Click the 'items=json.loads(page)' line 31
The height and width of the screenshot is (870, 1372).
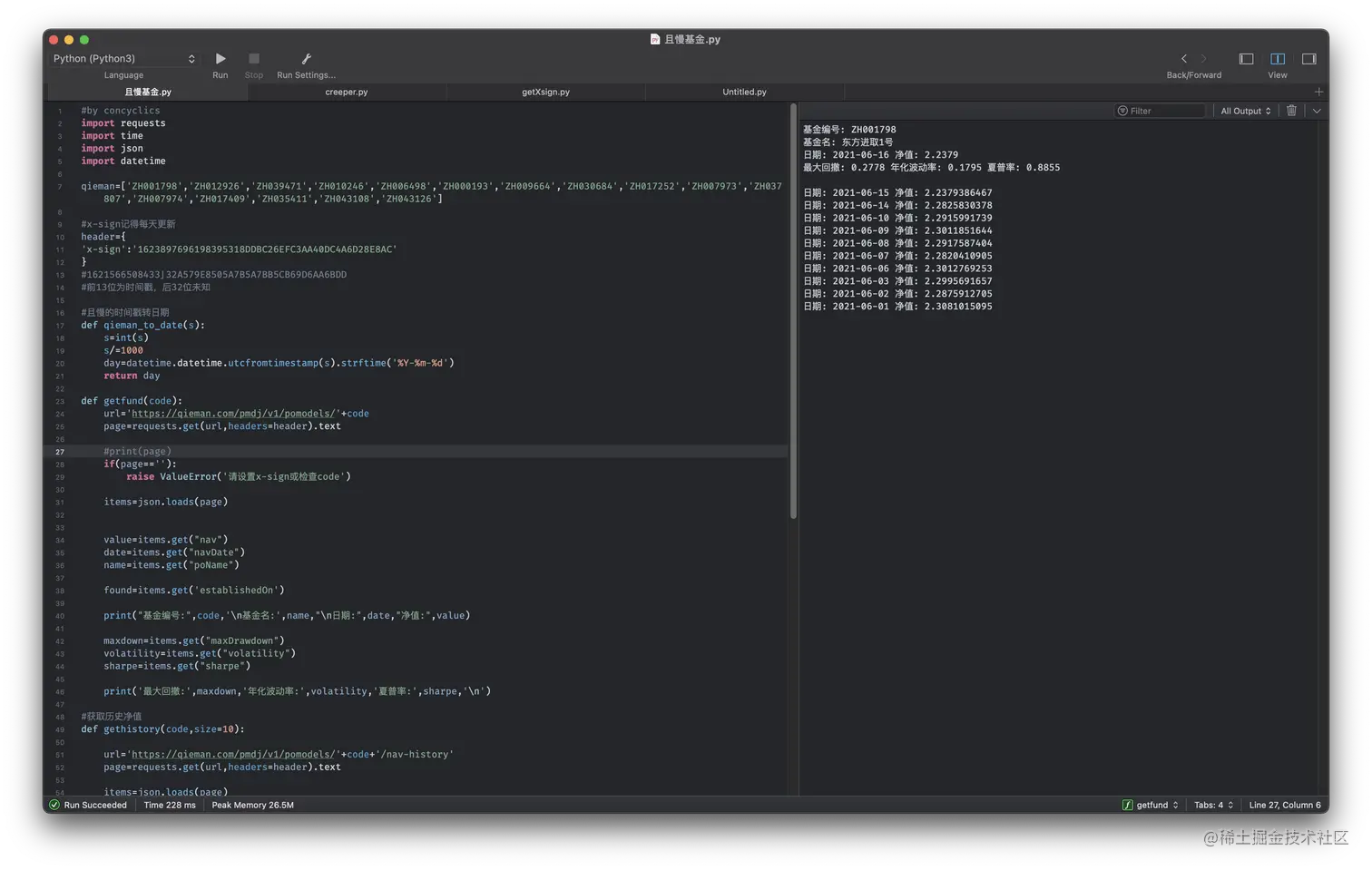(165, 503)
